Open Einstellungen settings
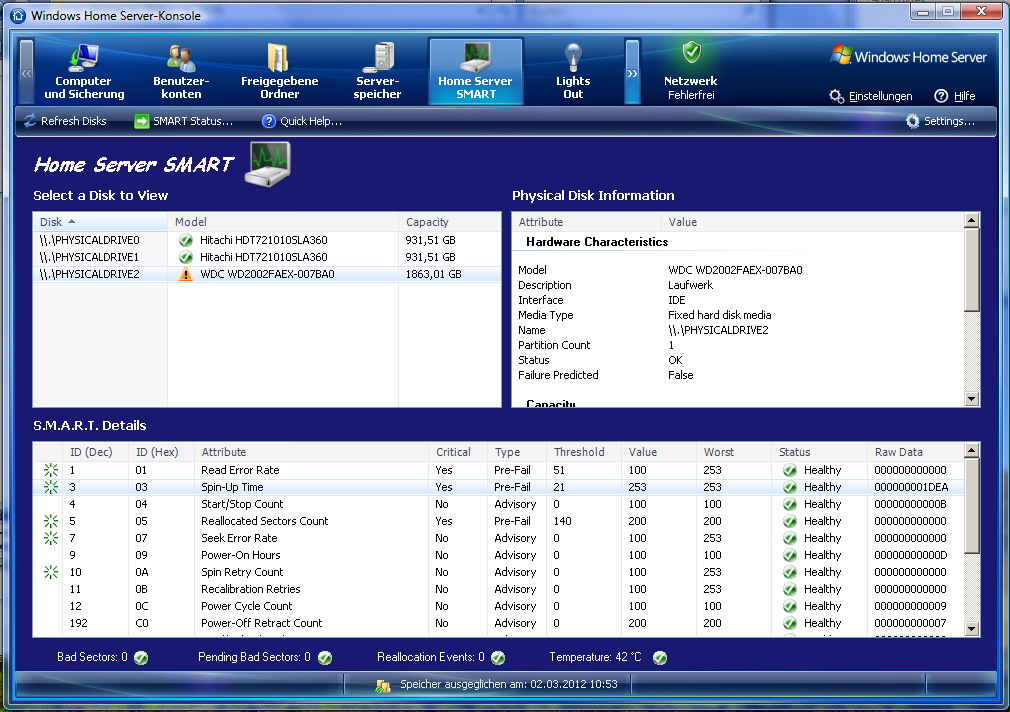 (871, 96)
